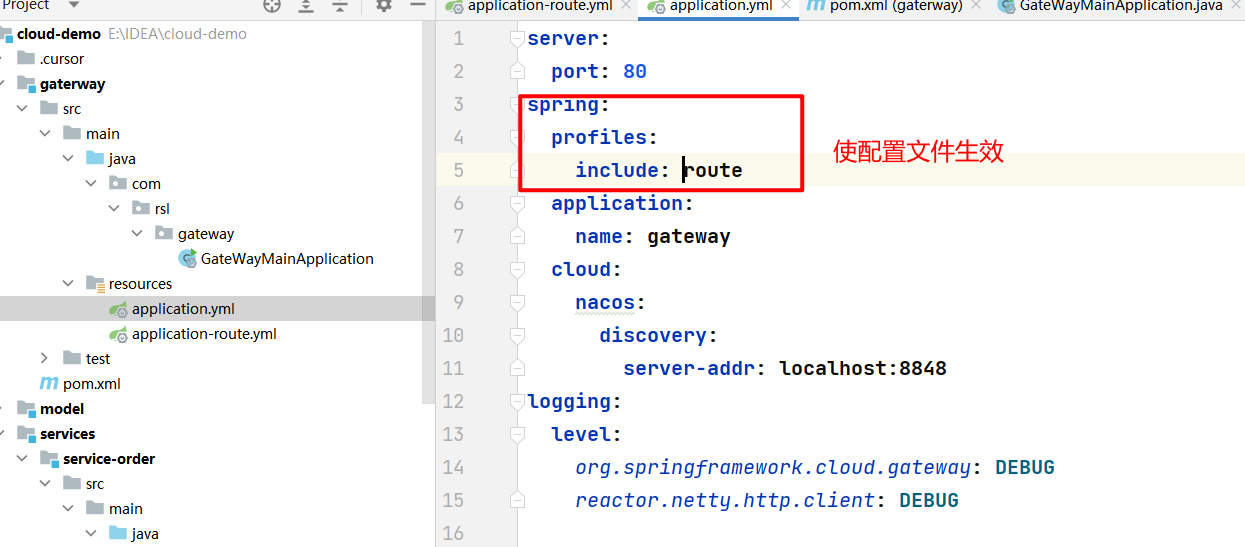
Task: Expand the test folder
Action: [x=45, y=359]
